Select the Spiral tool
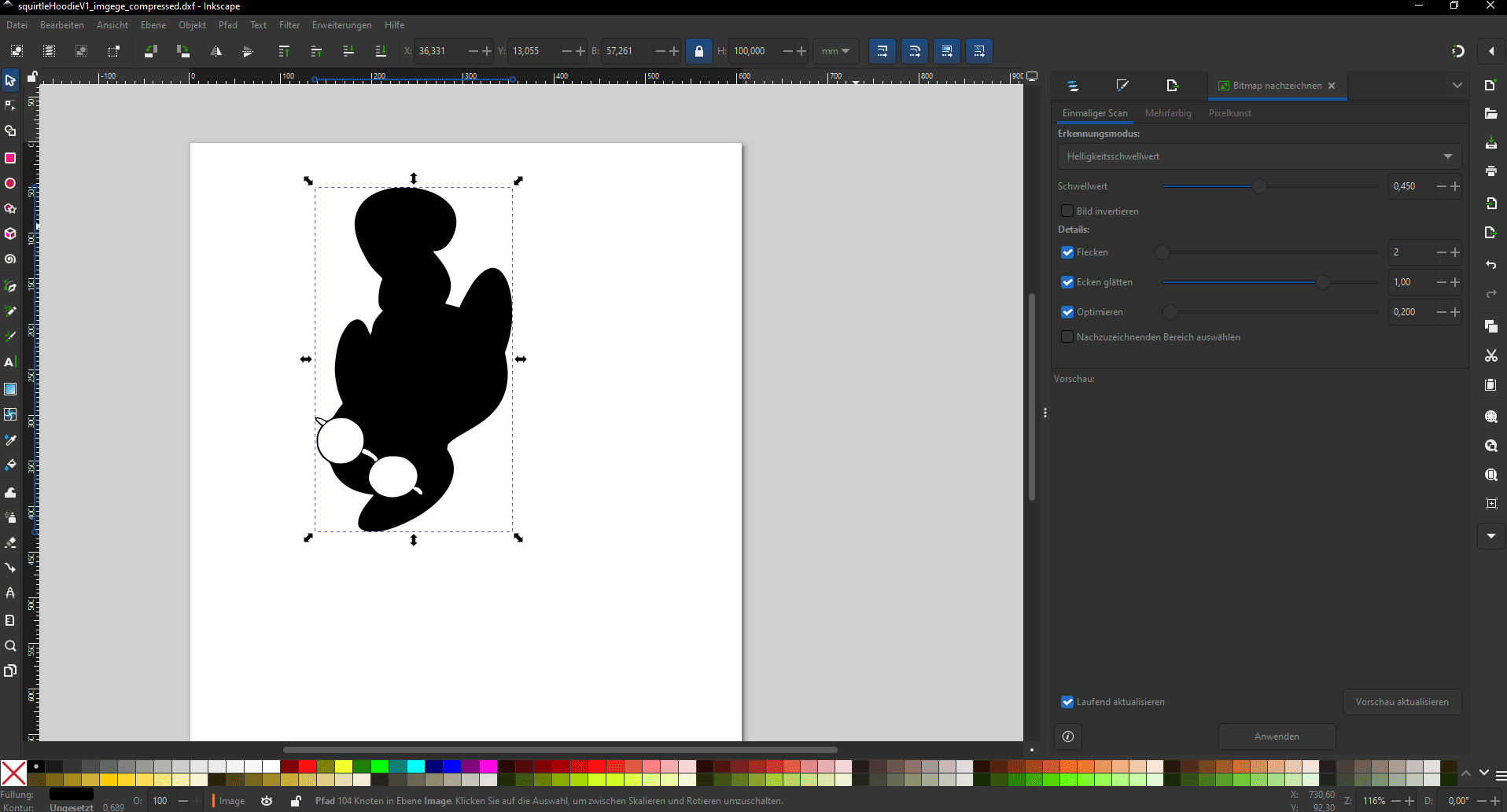Viewport: 1507px width, 812px height. [x=10, y=259]
